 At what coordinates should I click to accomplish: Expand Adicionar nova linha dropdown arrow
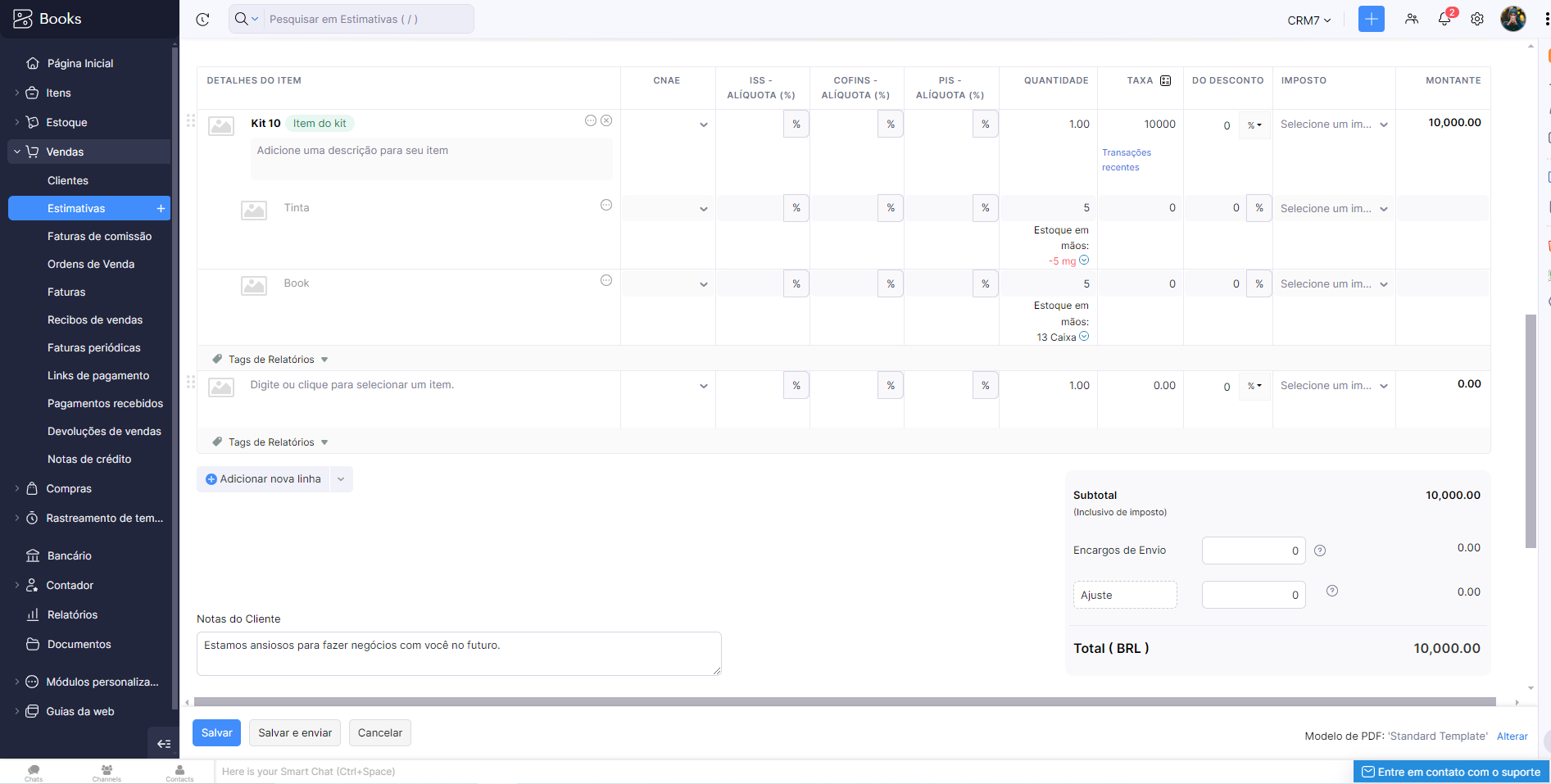341,479
